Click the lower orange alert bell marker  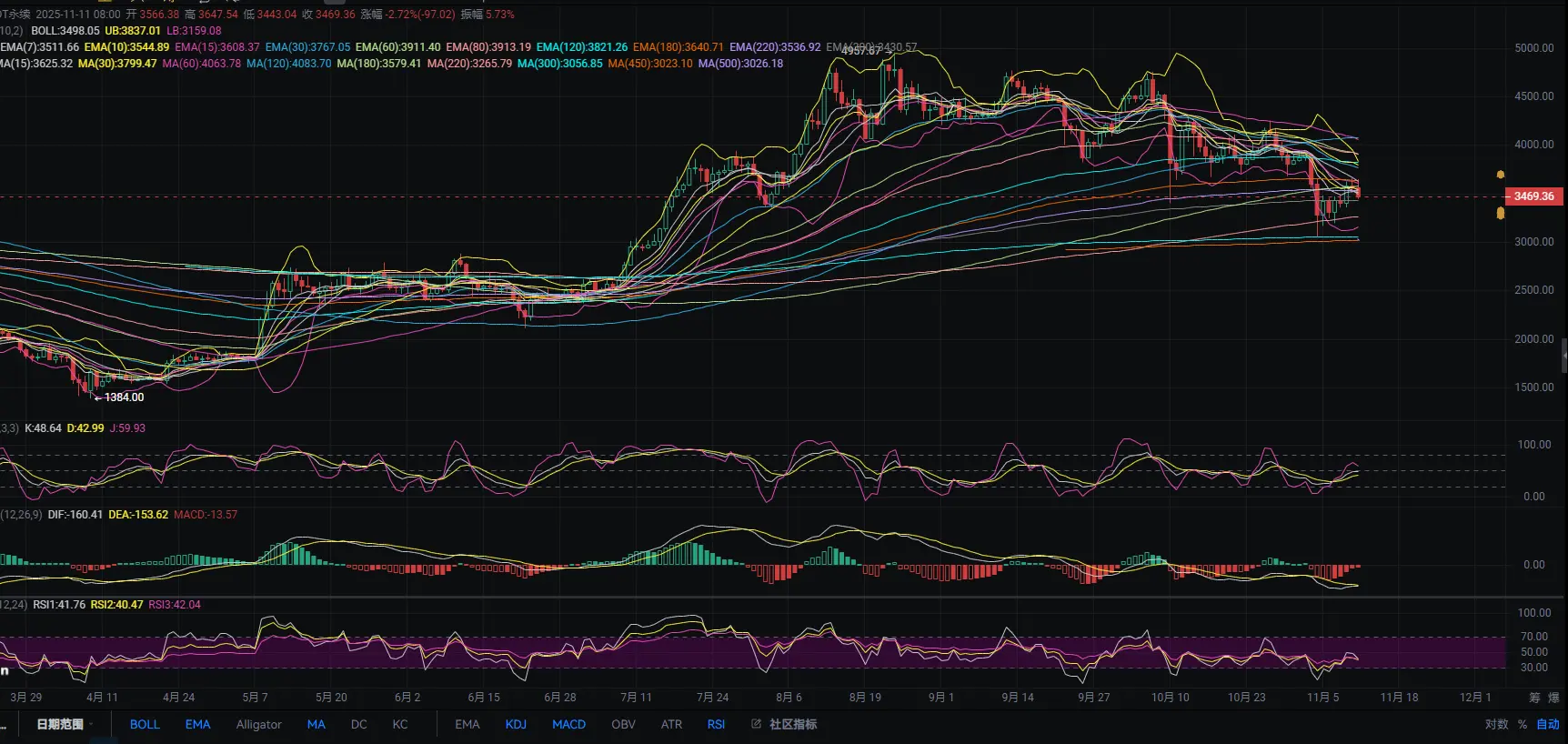click(1500, 213)
